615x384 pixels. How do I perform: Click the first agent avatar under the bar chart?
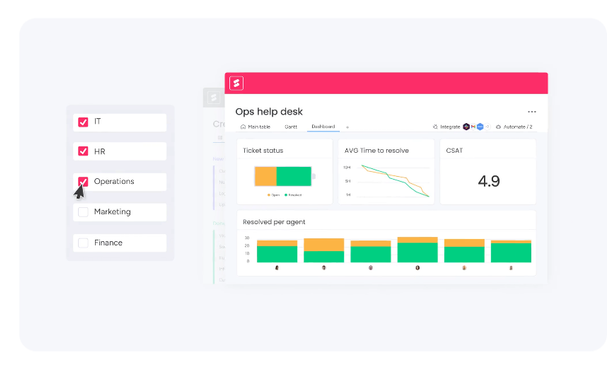click(277, 268)
